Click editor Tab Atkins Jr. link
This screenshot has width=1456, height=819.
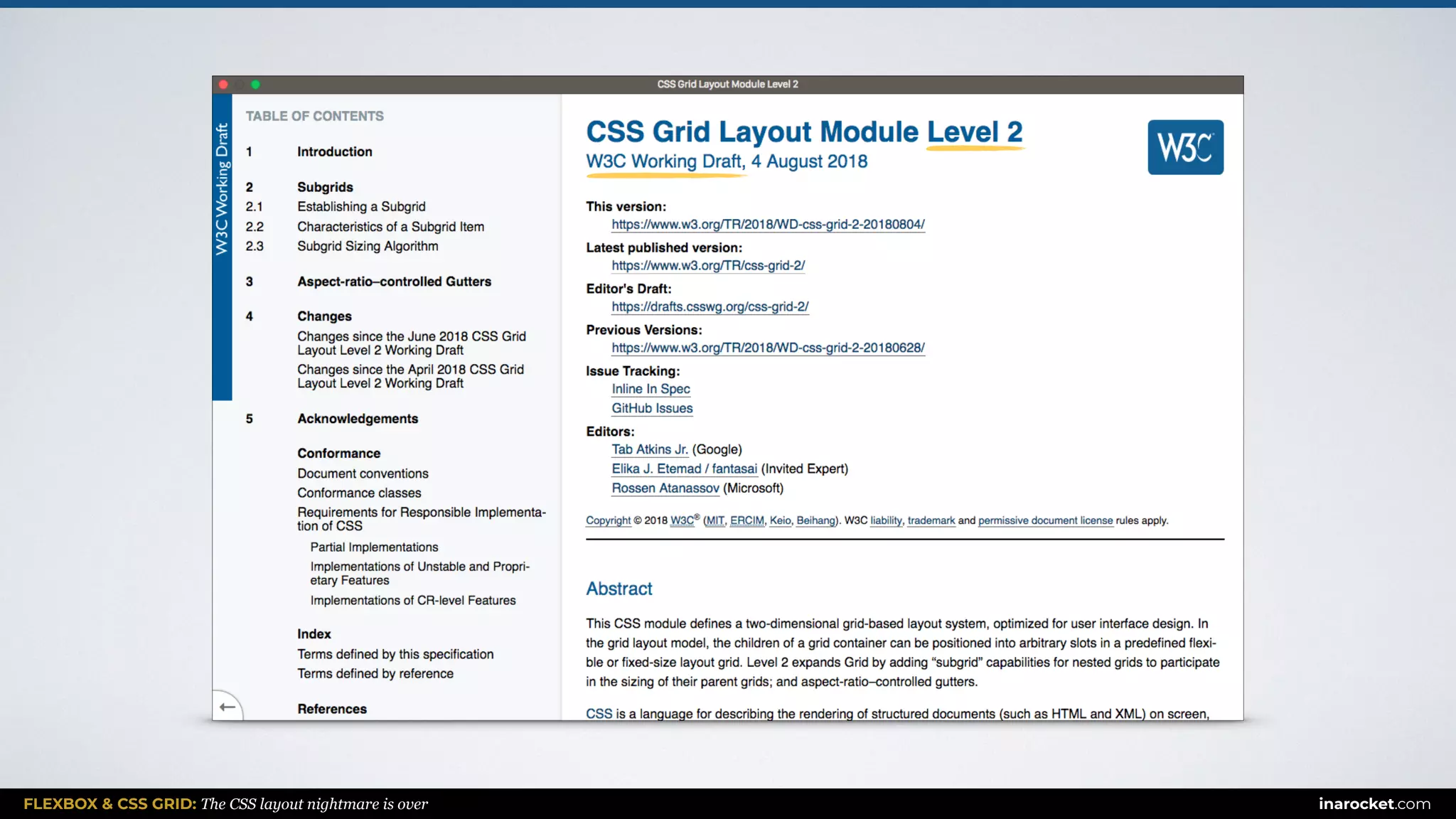650,449
